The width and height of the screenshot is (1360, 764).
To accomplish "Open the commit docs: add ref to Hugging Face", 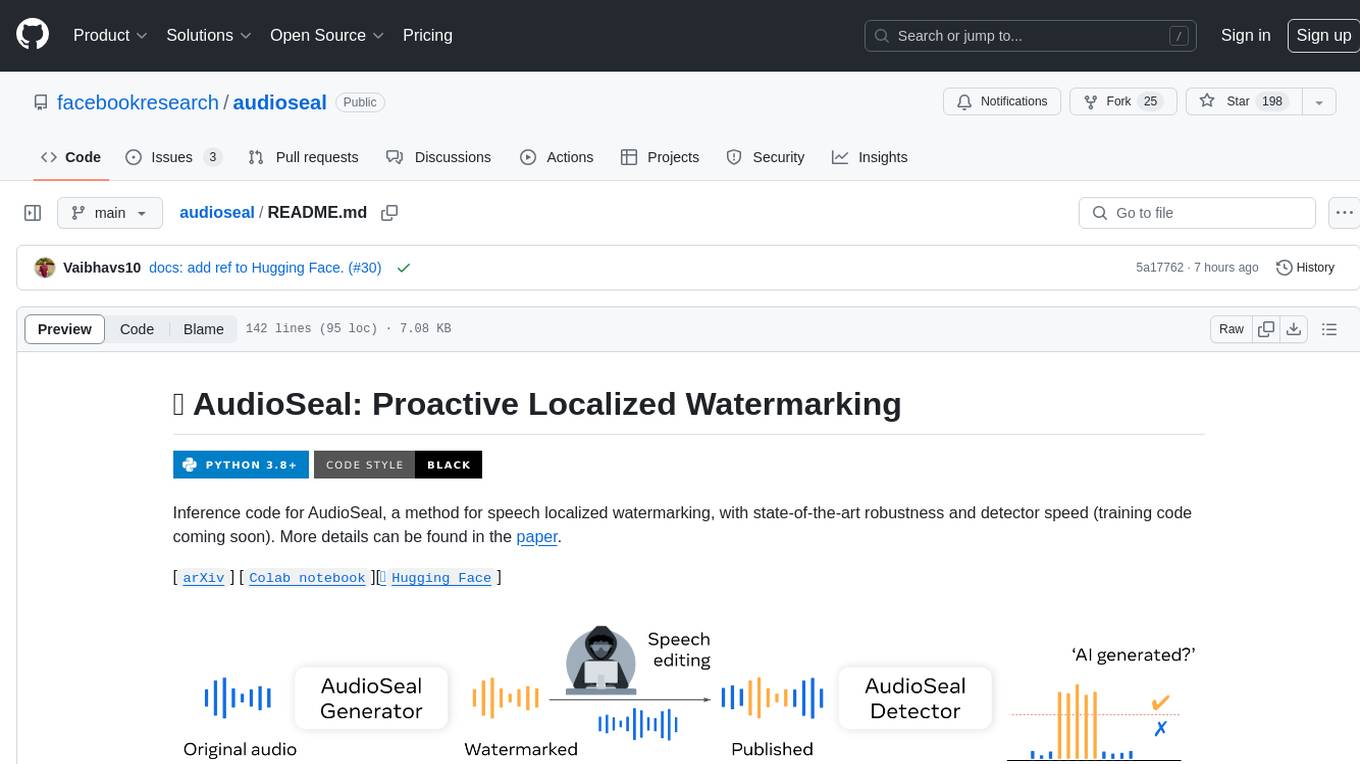I will tap(246, 268).
